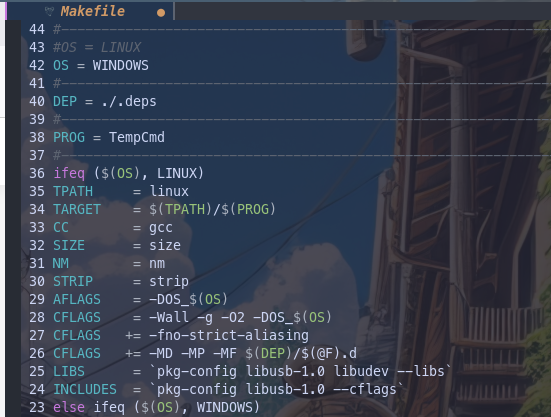Image resolution: width=551 pixels, height=417 pixels.
Task: Click the Makefile file-type icon in tab
Action: [49, 12]
